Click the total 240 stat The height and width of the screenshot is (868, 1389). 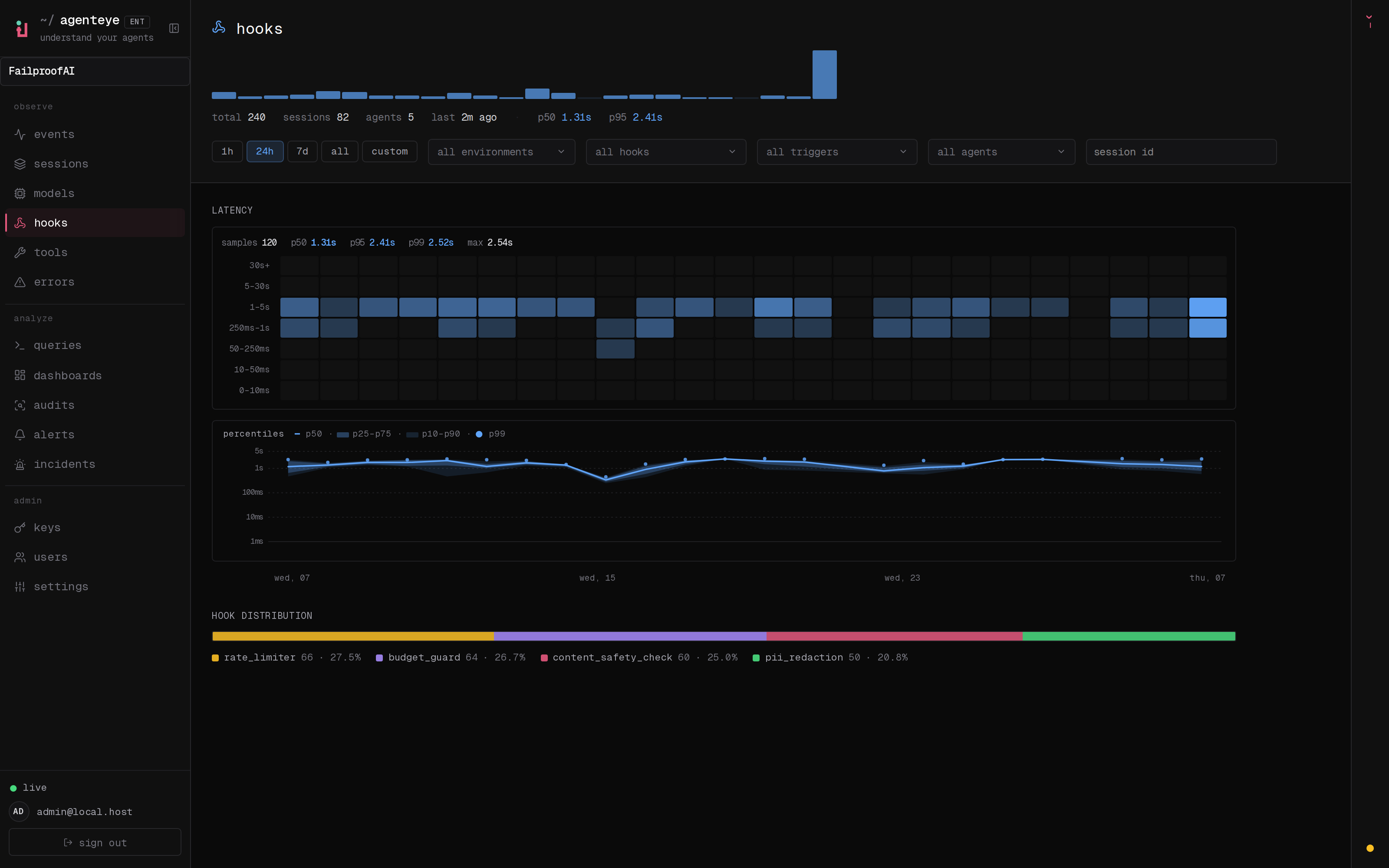239,117
